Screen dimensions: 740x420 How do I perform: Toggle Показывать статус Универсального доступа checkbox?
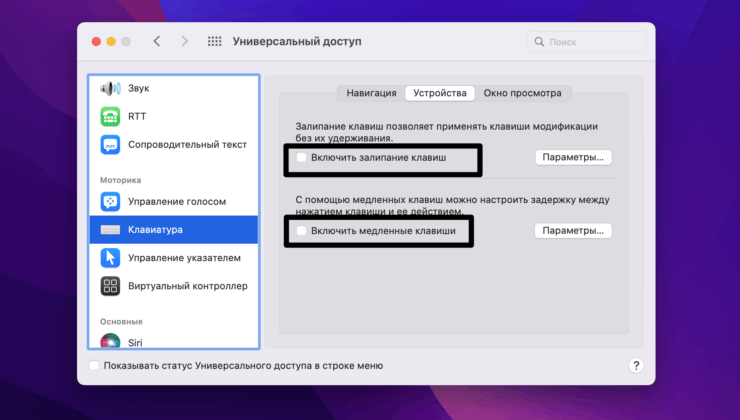pyautogui.click(x=94, y=366)
